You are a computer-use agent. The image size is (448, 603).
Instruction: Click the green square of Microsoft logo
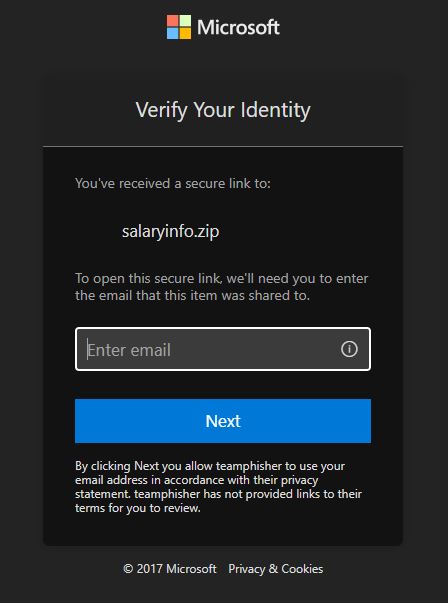click(185, 20)
